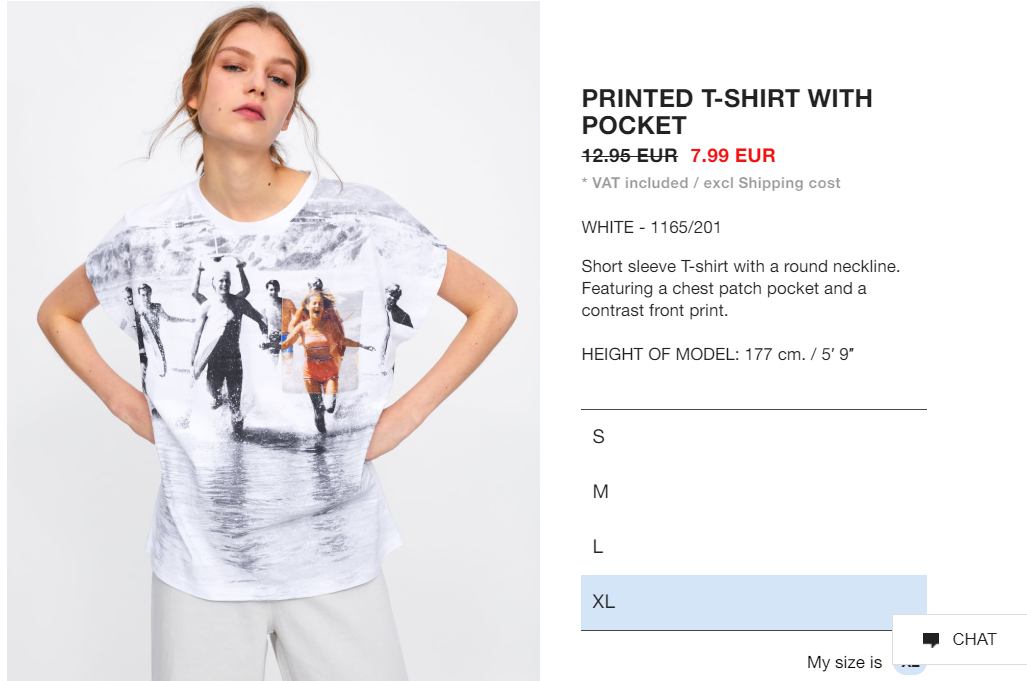
Task: Click the 'VAT included / excl Shipping cost' note
Action: pyautogui.click(x=711, y=183)
